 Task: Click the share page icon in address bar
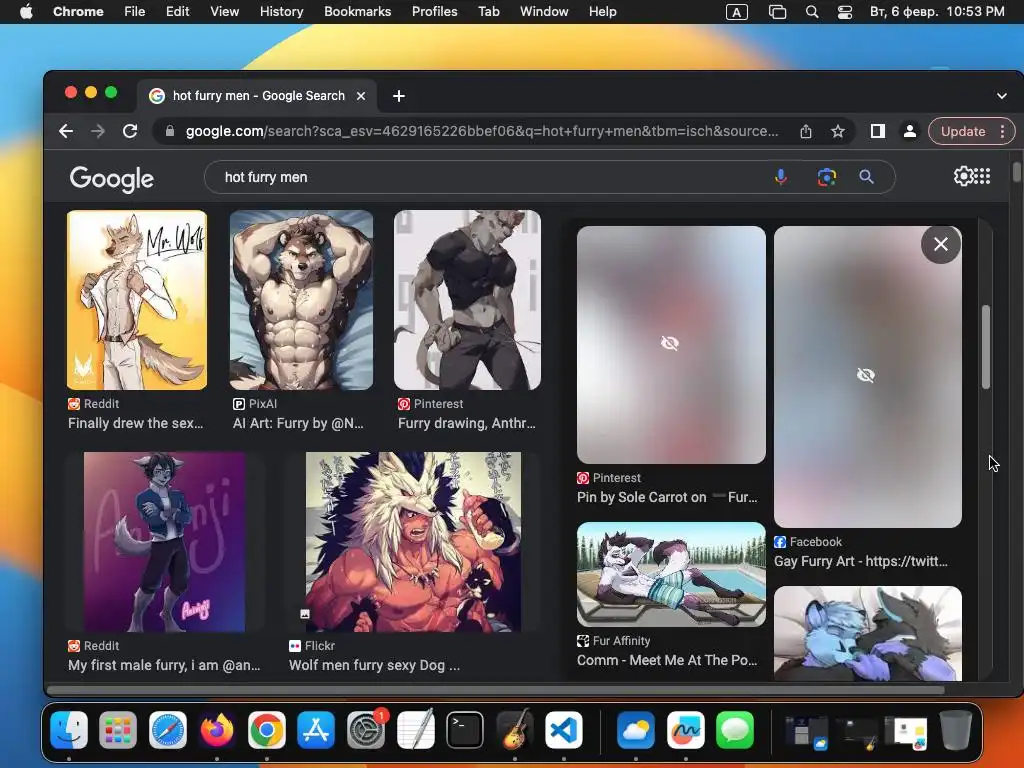pos(806,131)
